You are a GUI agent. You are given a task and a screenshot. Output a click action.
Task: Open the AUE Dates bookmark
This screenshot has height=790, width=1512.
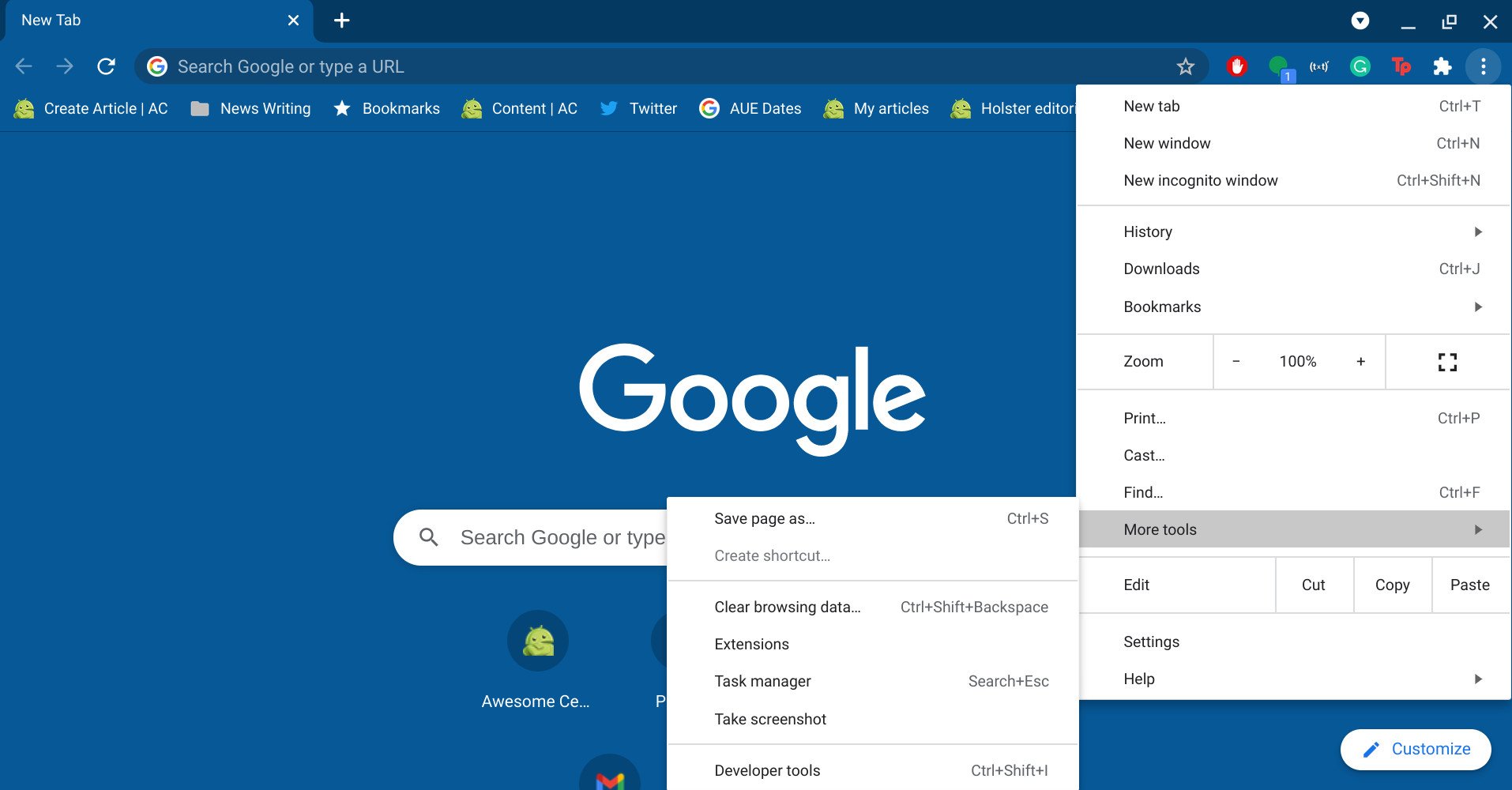pos(750,108)
